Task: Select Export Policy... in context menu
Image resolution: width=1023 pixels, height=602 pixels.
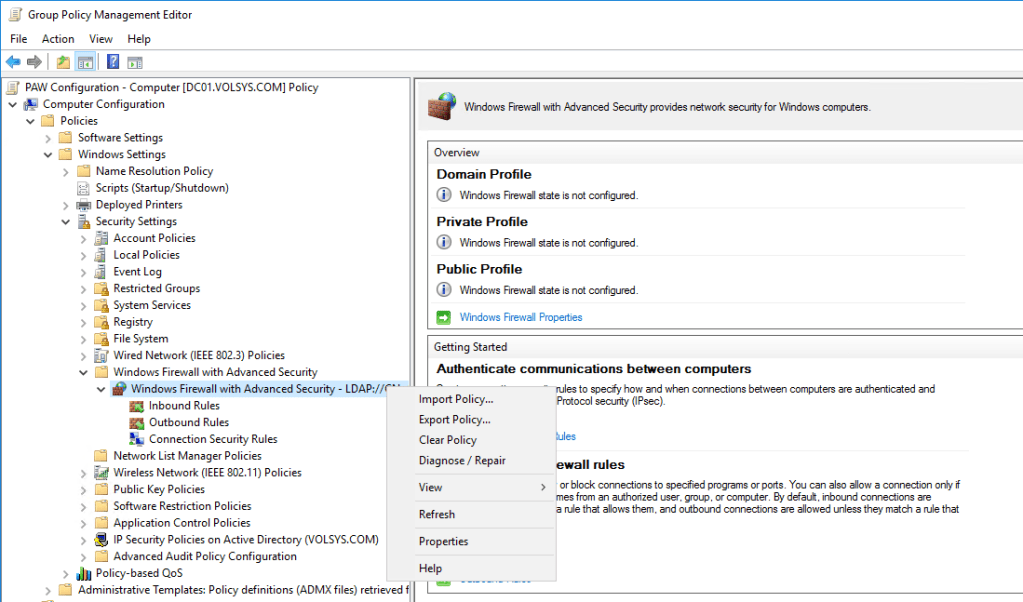Action: (454, 420)
